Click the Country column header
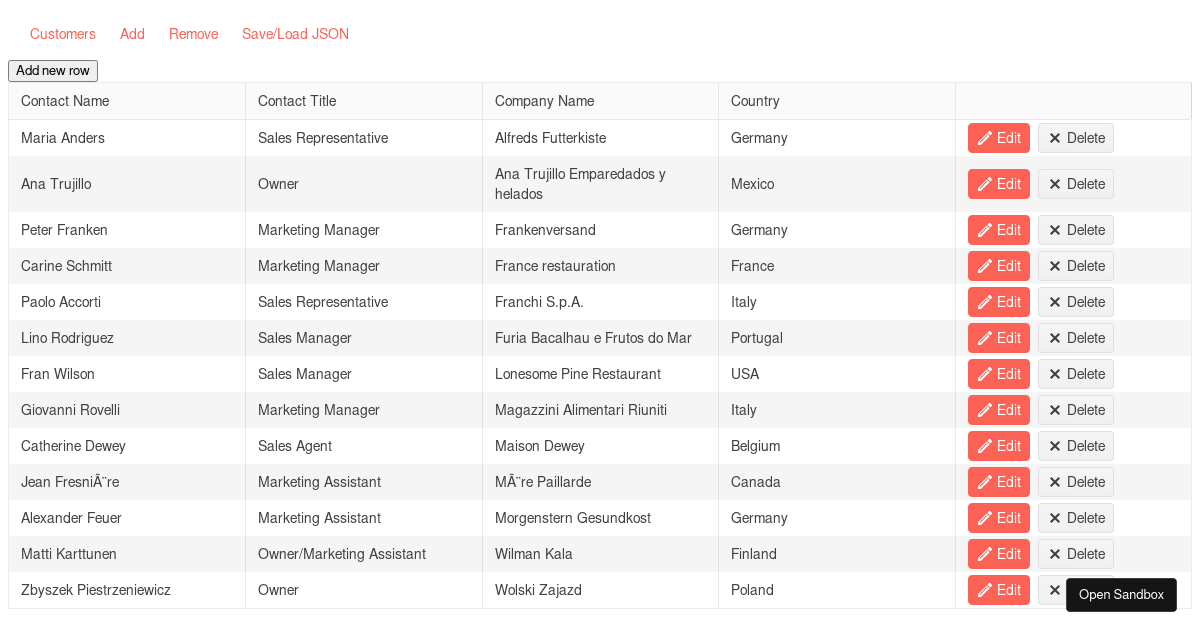Screen dimensions: 1200x630 pyautogui.click(x=755, y=101)
